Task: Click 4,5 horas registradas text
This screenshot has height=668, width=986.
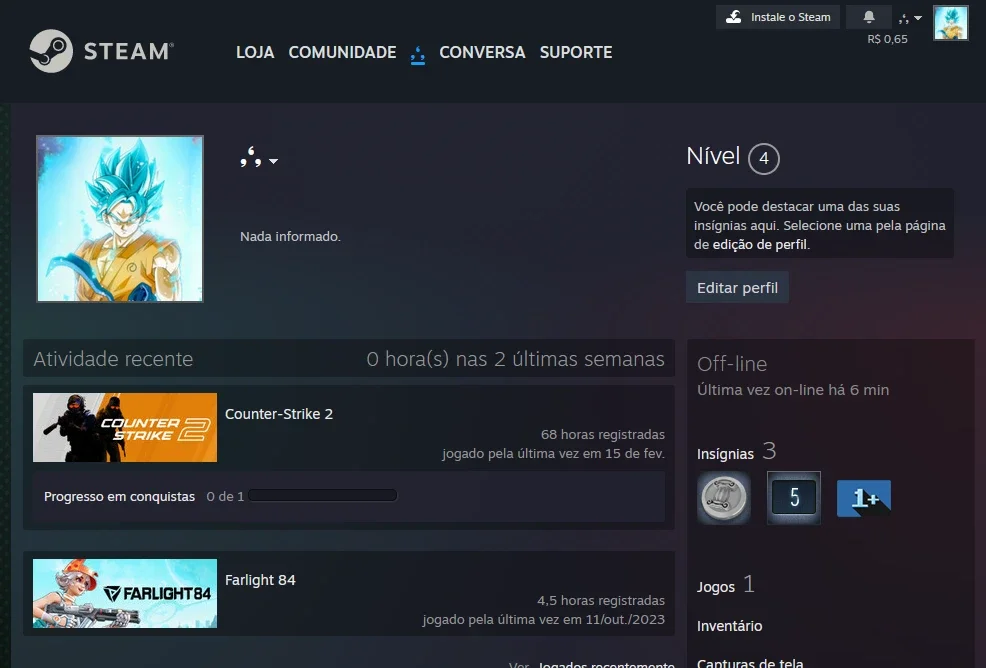Action: click(601, 600)
